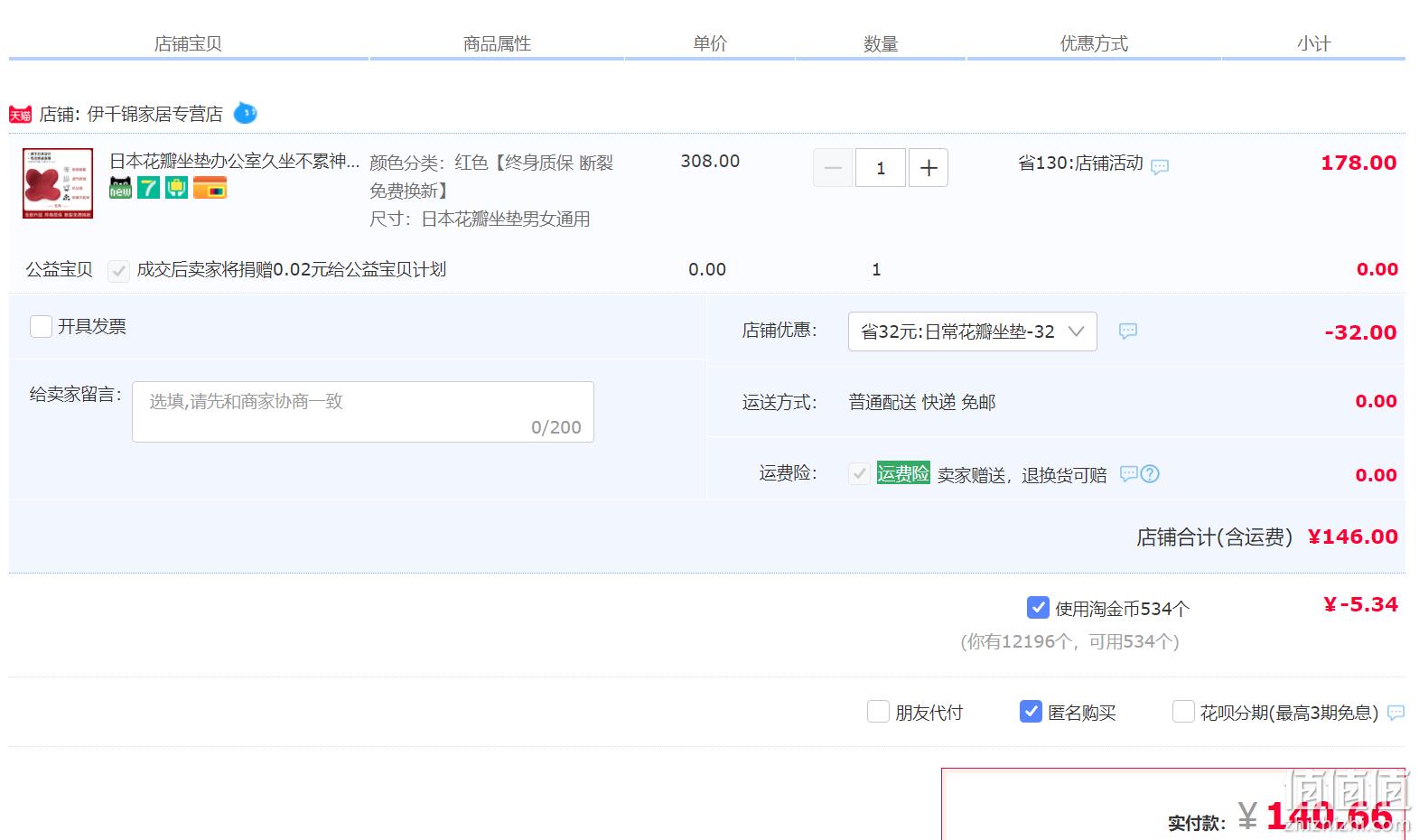Click the 成交后卖家将捐赠0.02元 donation text
This screenshot has height=840, width=1419.
pyautogui.click(x=291, y=269)
